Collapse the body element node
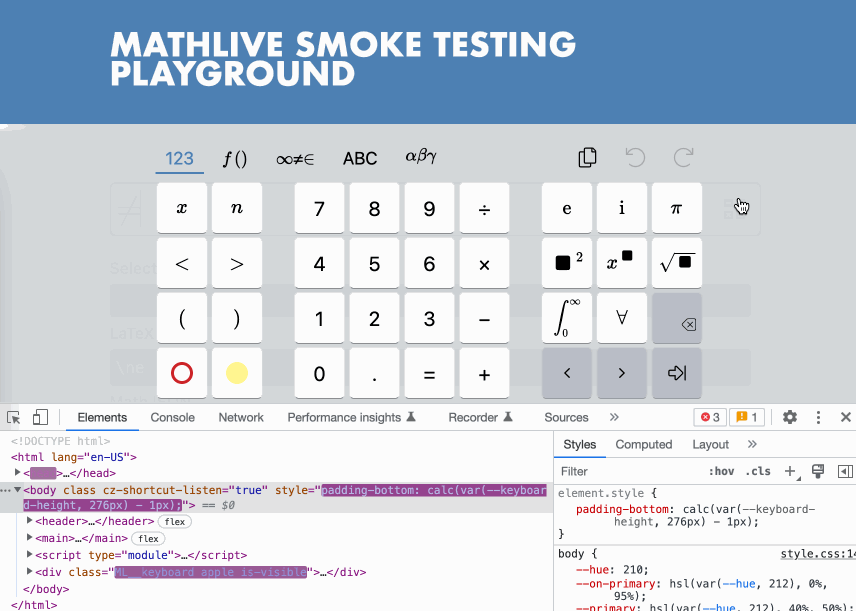 point(17,490)
